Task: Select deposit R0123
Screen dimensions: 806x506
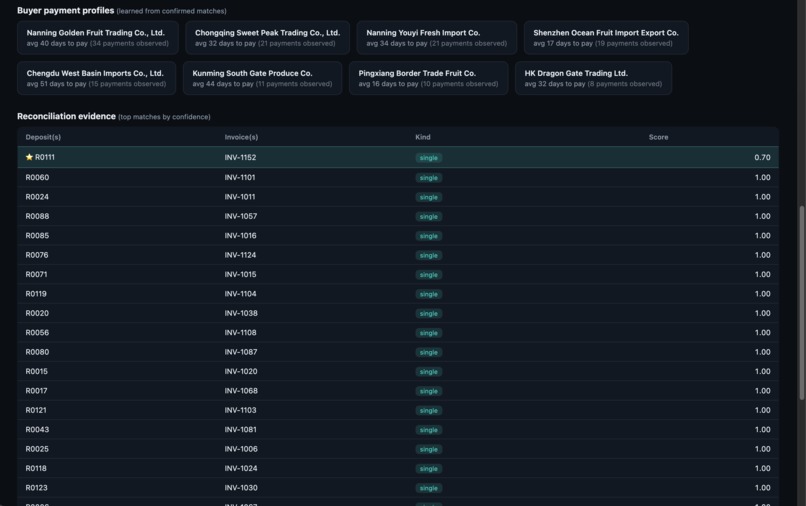Action: tap(36, 488)
